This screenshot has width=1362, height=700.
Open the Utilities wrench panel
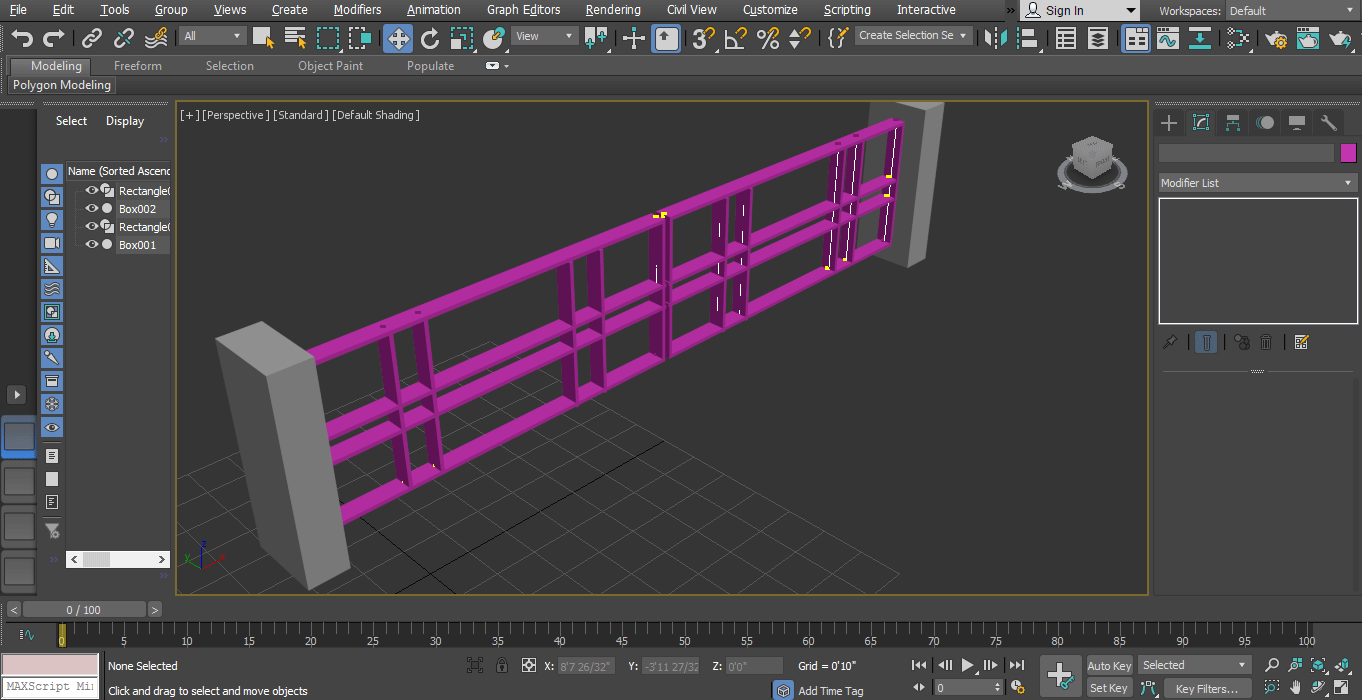[1329, 123]
